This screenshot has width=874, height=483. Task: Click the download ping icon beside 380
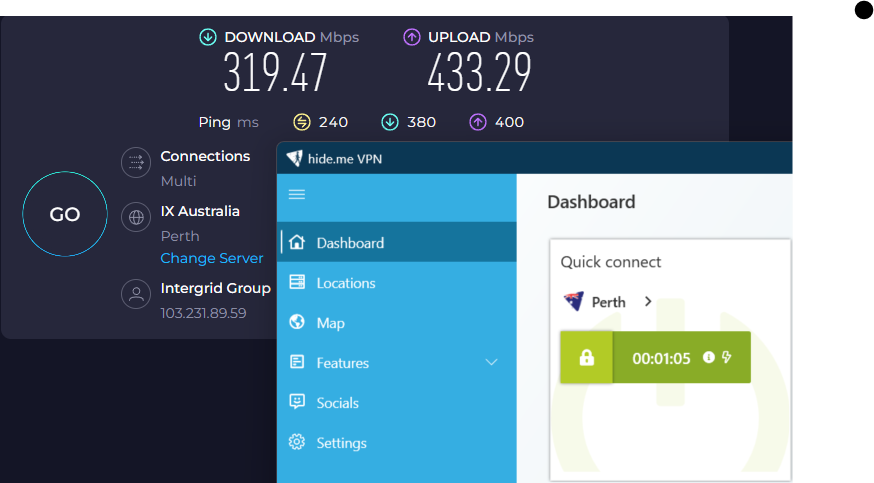(x=390, y=122)
